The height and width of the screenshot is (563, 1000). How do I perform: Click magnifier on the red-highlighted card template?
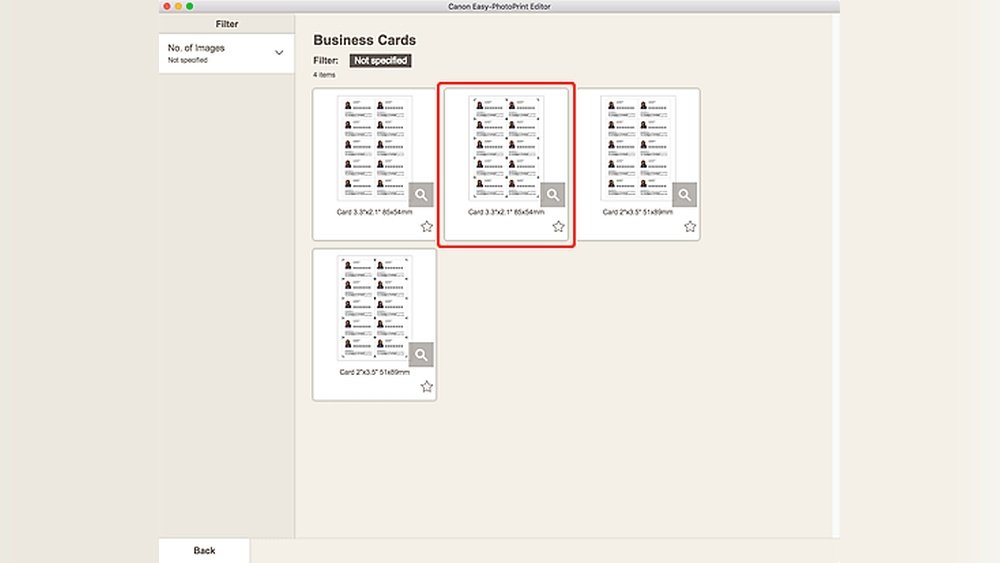553,194
